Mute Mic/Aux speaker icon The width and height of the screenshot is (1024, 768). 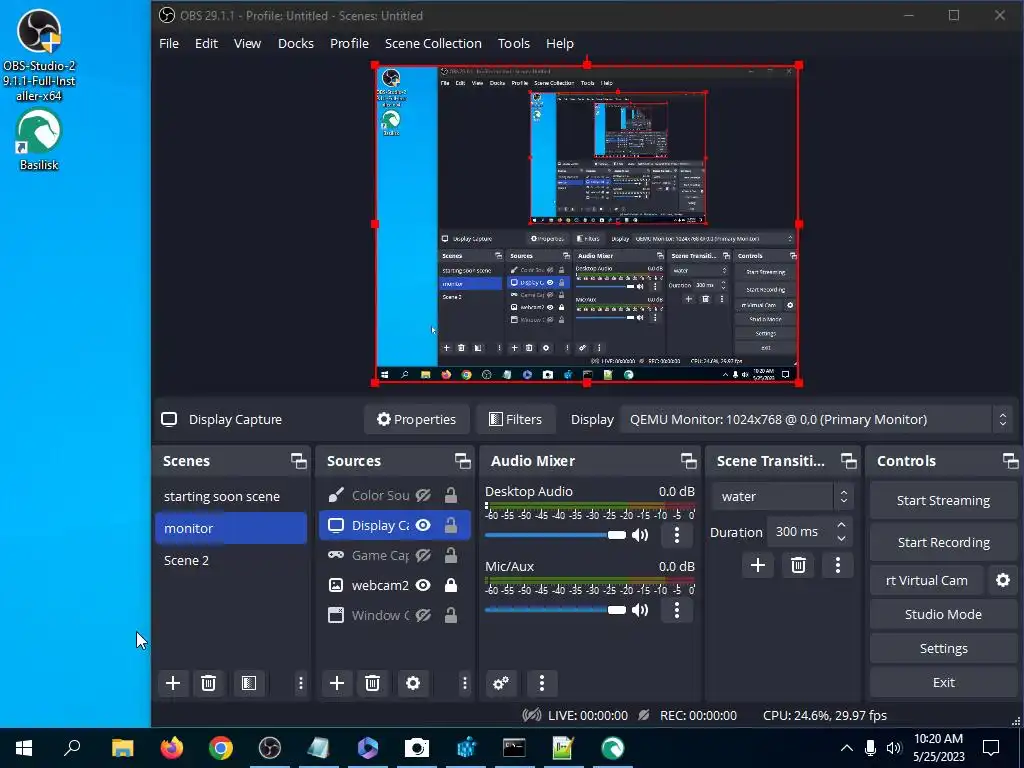tap(640, 610)
